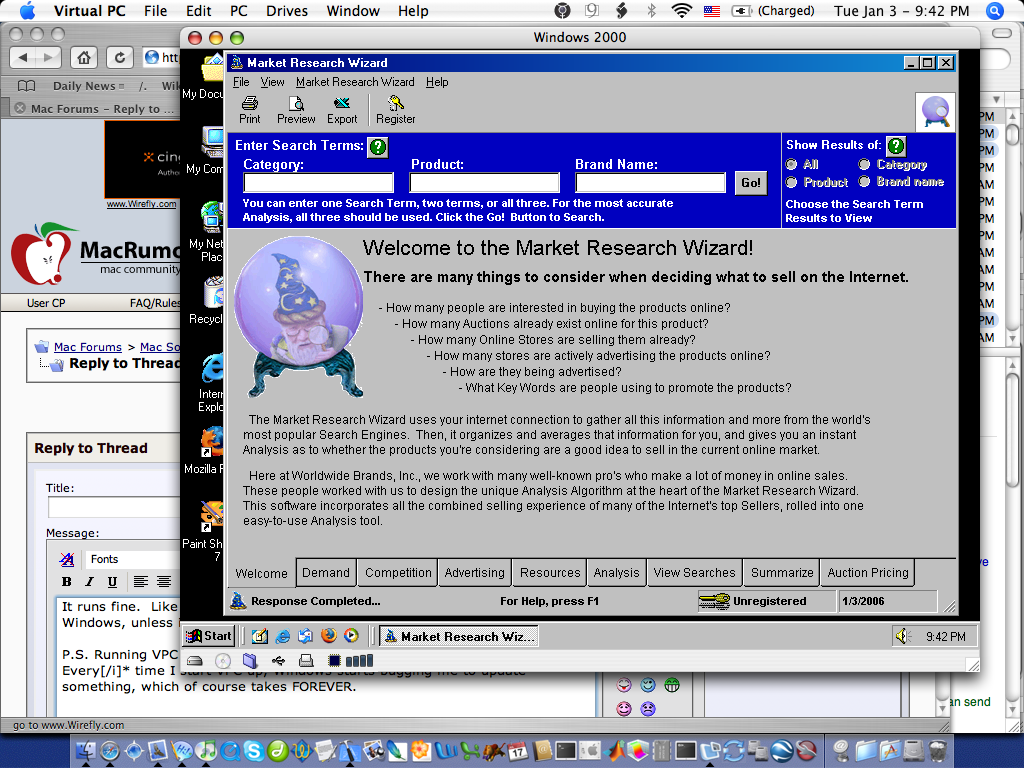This screenshot has height=768, width=1024.
Task: Click the Outlook Express quick launch icon
Action: (306, 636)
